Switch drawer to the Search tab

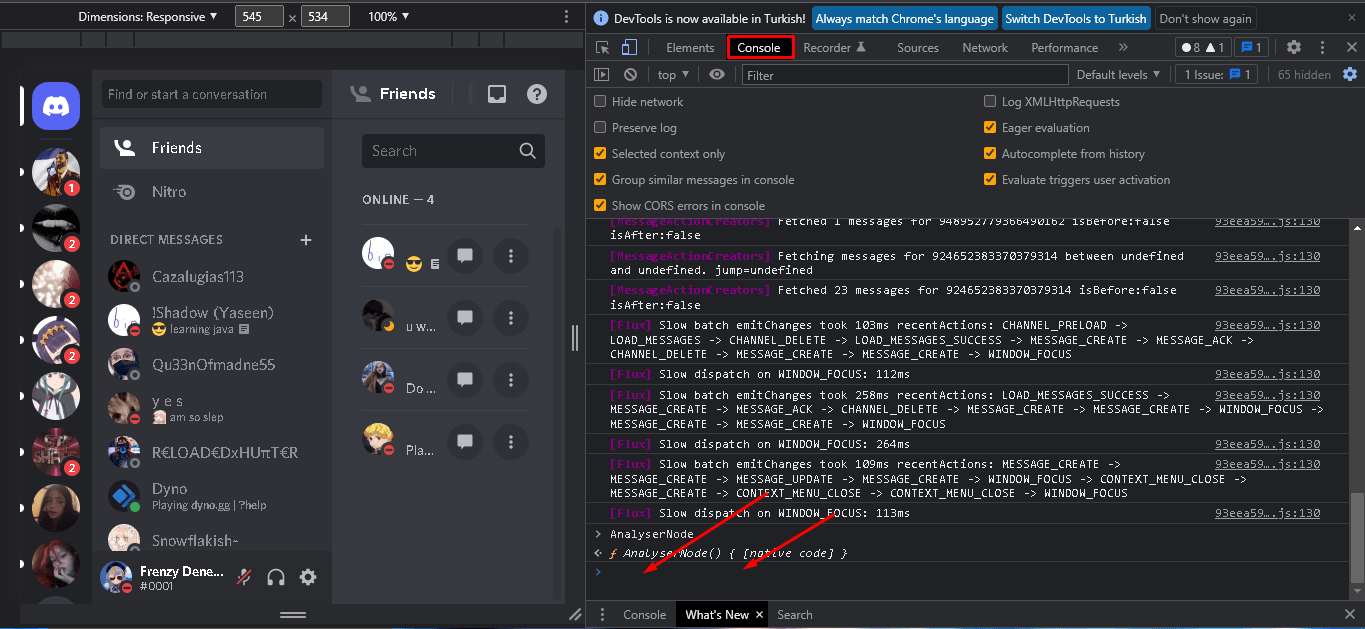pos(795,615)
